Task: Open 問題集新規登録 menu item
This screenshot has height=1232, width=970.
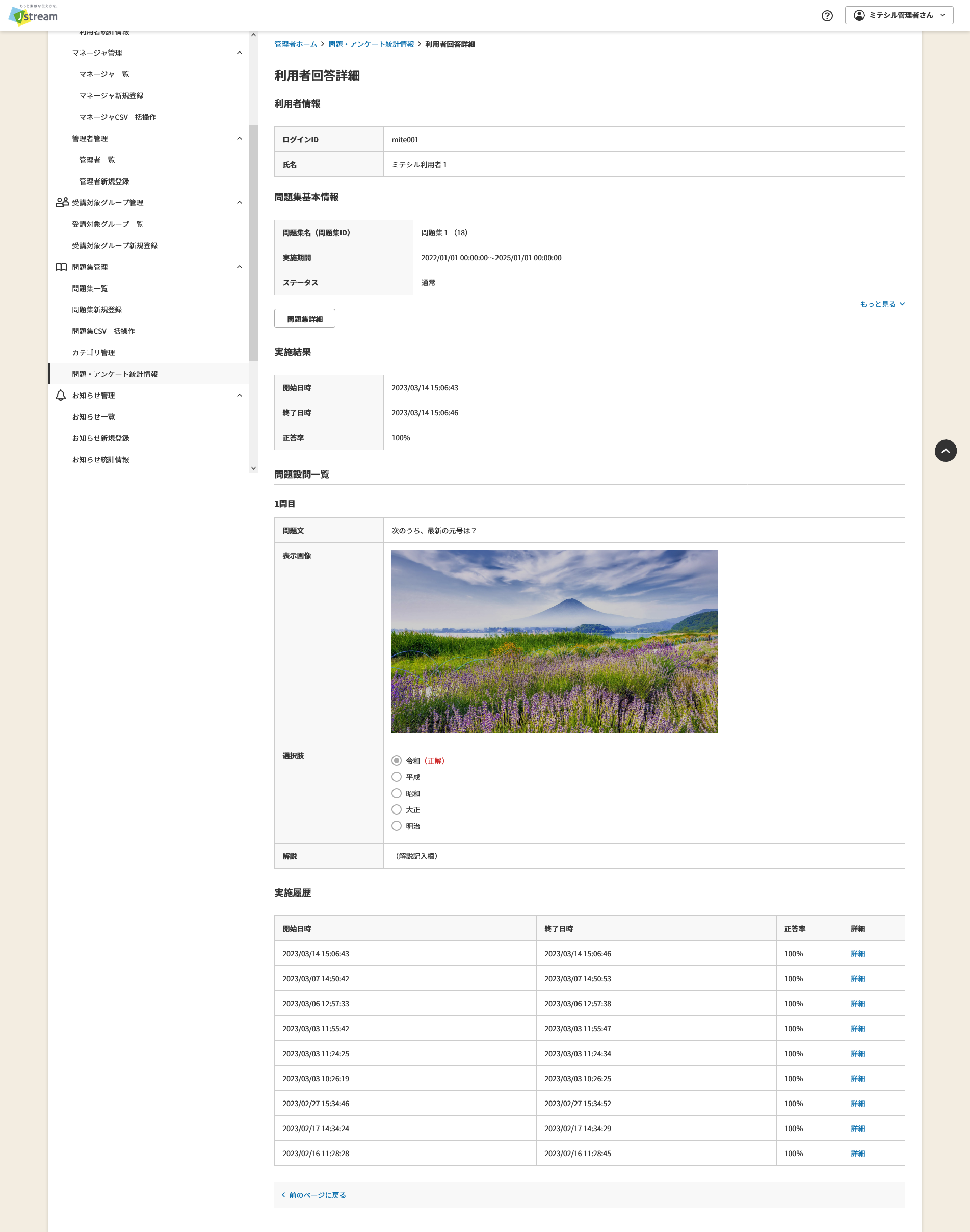Action: pyautogui.click(x=96, y=309)
